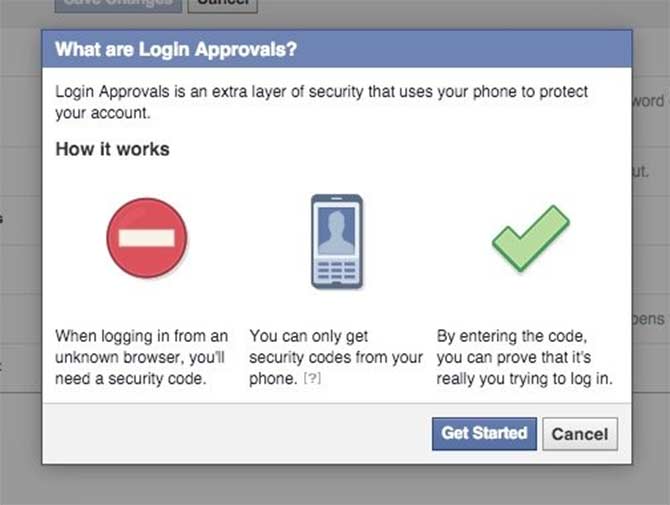Click the red no-entry sign icon

[x=147, y=238]
